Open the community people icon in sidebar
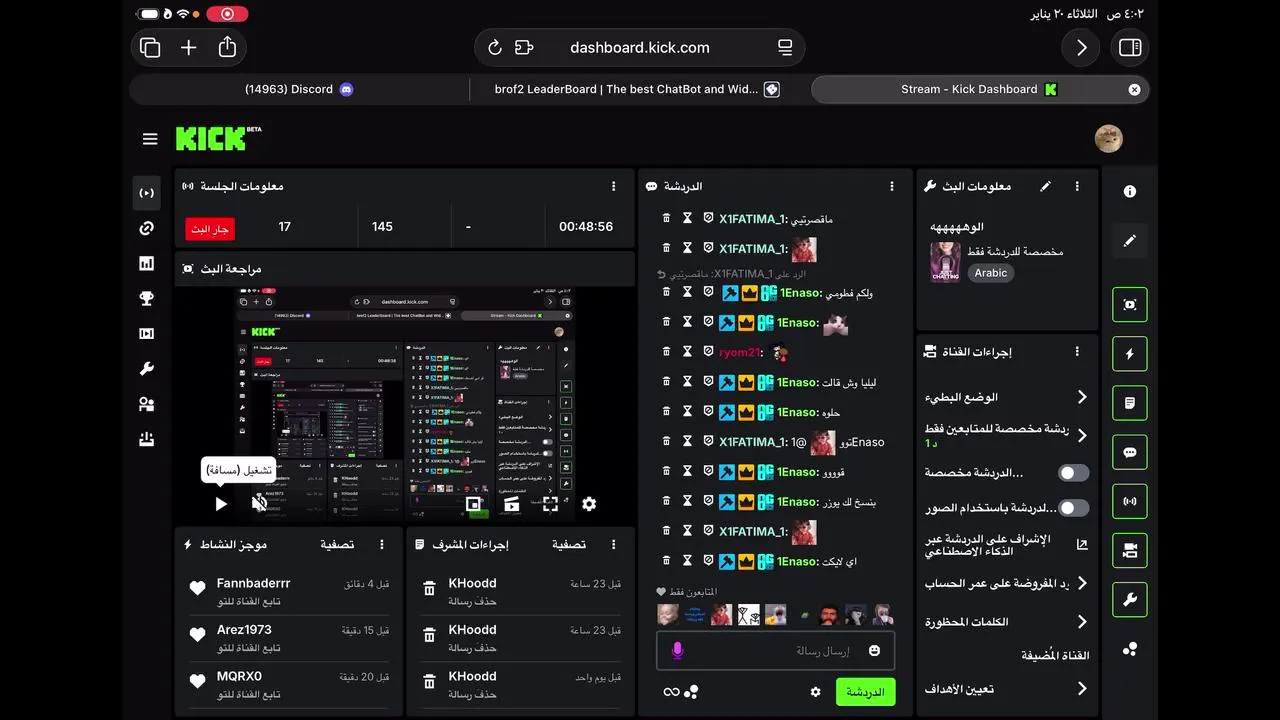The image size is (1280, 720). (x=147, y=404)
